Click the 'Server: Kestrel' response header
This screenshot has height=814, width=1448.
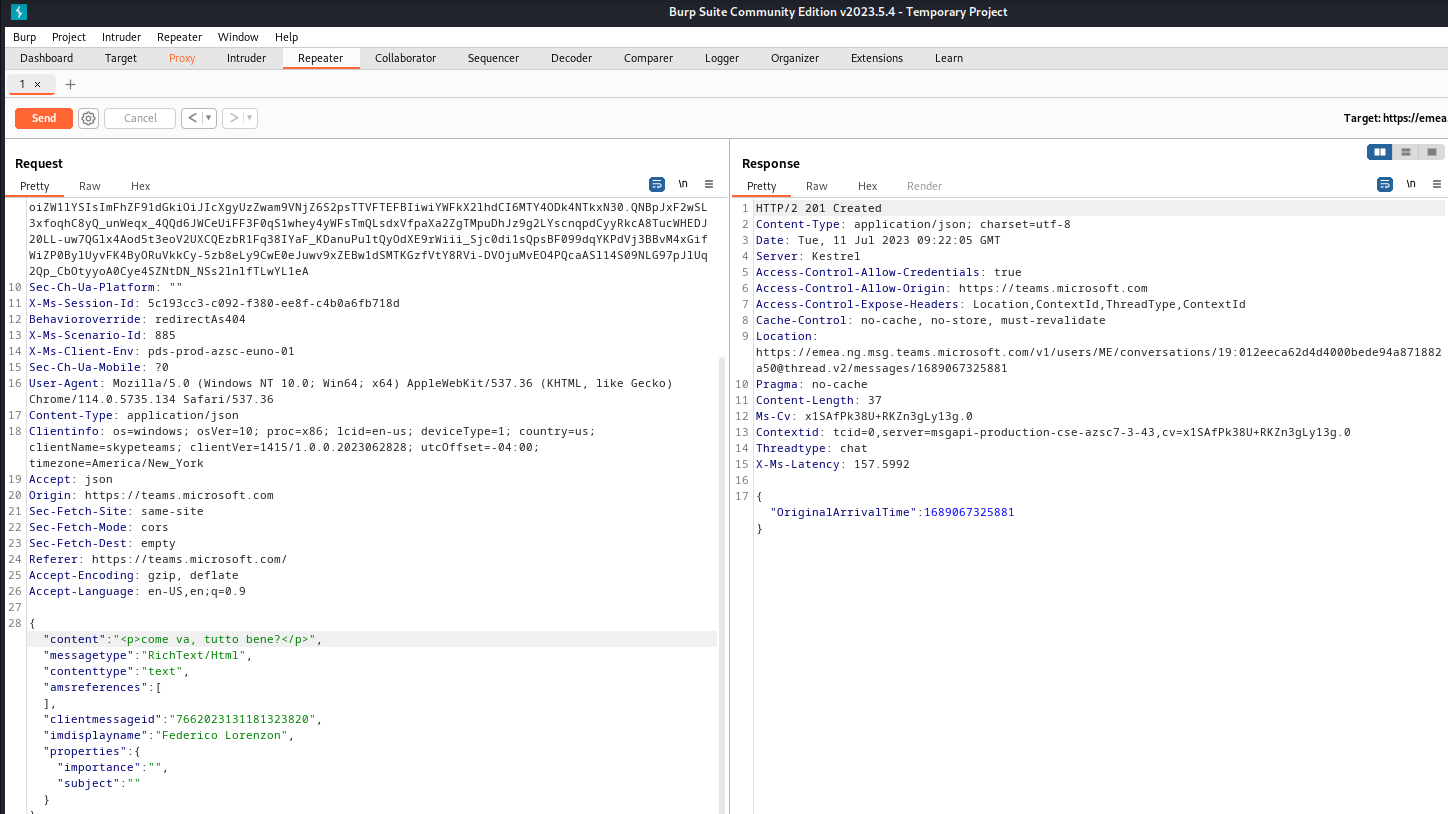coord(807,256)
